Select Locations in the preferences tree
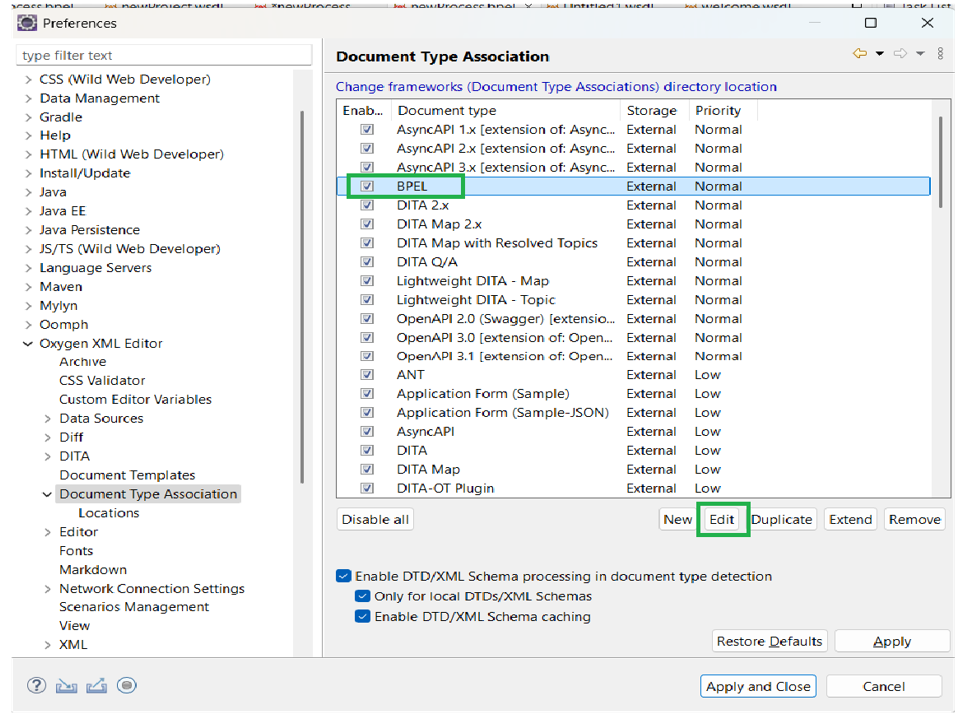This screenshot has width=965, height=718. 109,513
